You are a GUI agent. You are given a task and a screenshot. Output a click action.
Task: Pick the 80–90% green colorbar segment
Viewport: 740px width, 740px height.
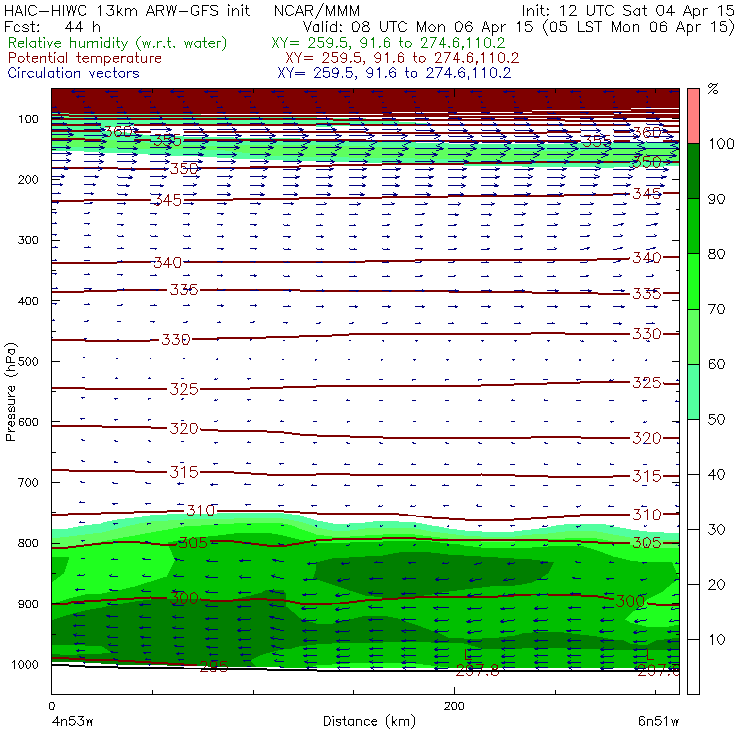pos(693,226)
